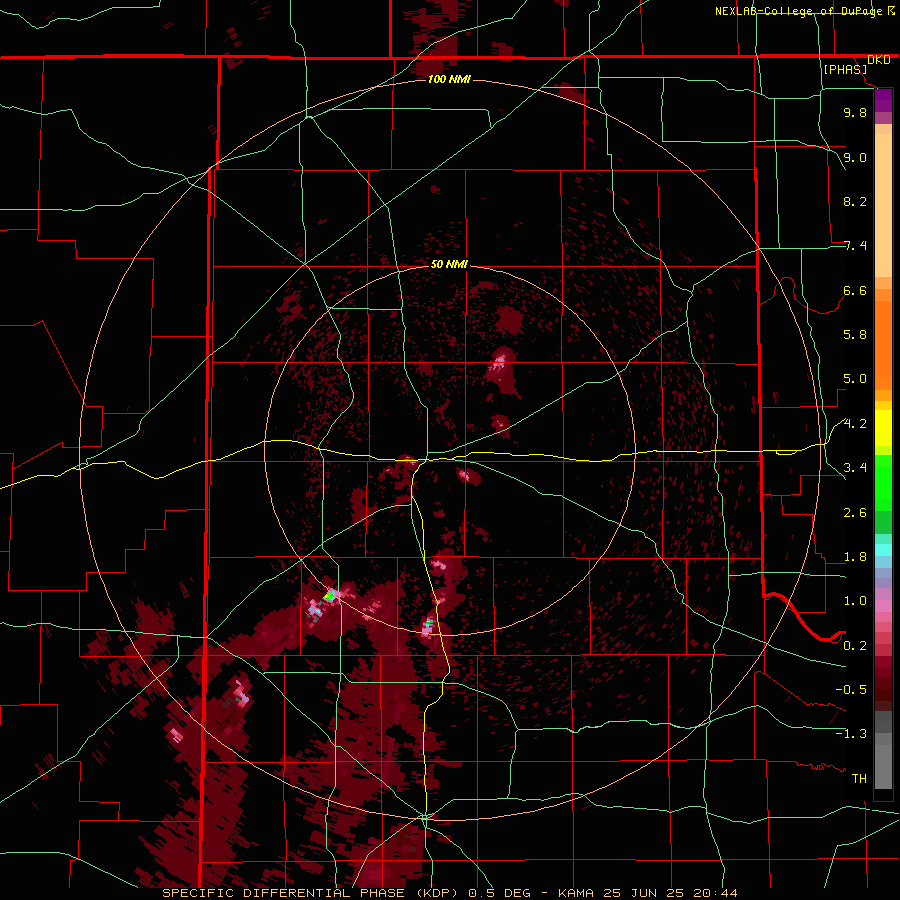900x900 pixels.
Task: Click the NEXLAB-College of DuPage credit text
Action: (x=799, y=11)
